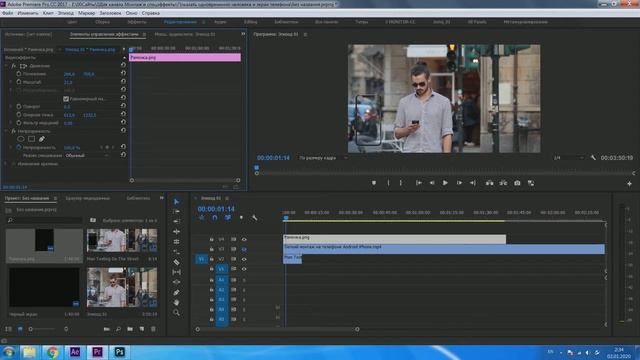Select the Pen tool in toolbar
This screenshot has width=640, height=360.
(176, 292)
